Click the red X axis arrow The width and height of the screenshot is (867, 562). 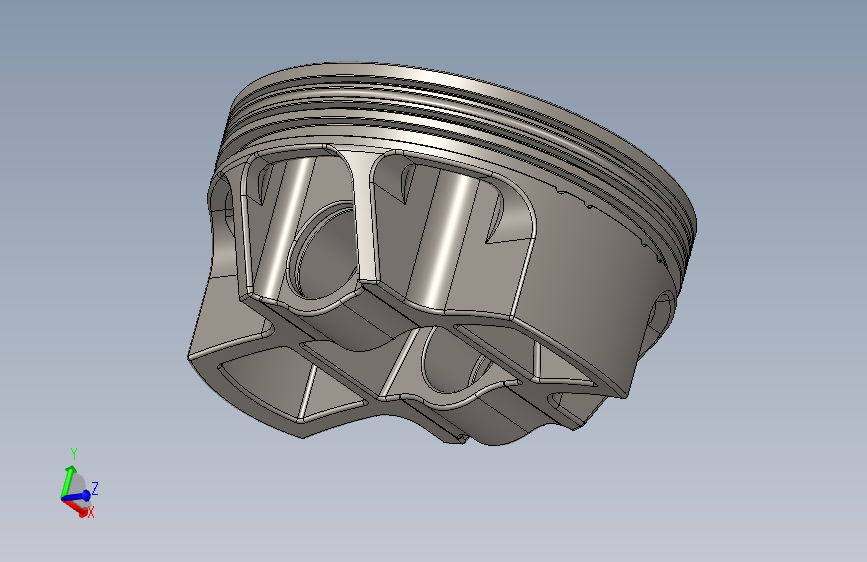[76, 508]
